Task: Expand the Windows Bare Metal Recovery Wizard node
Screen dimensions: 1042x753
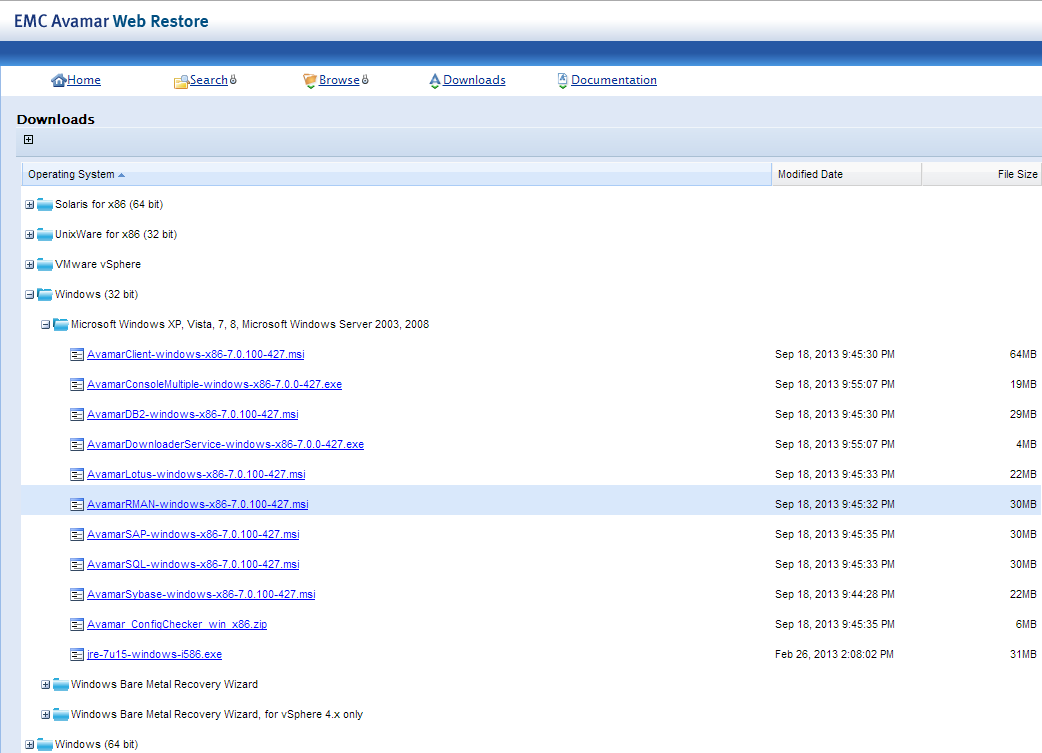Action: coord(45,685)
